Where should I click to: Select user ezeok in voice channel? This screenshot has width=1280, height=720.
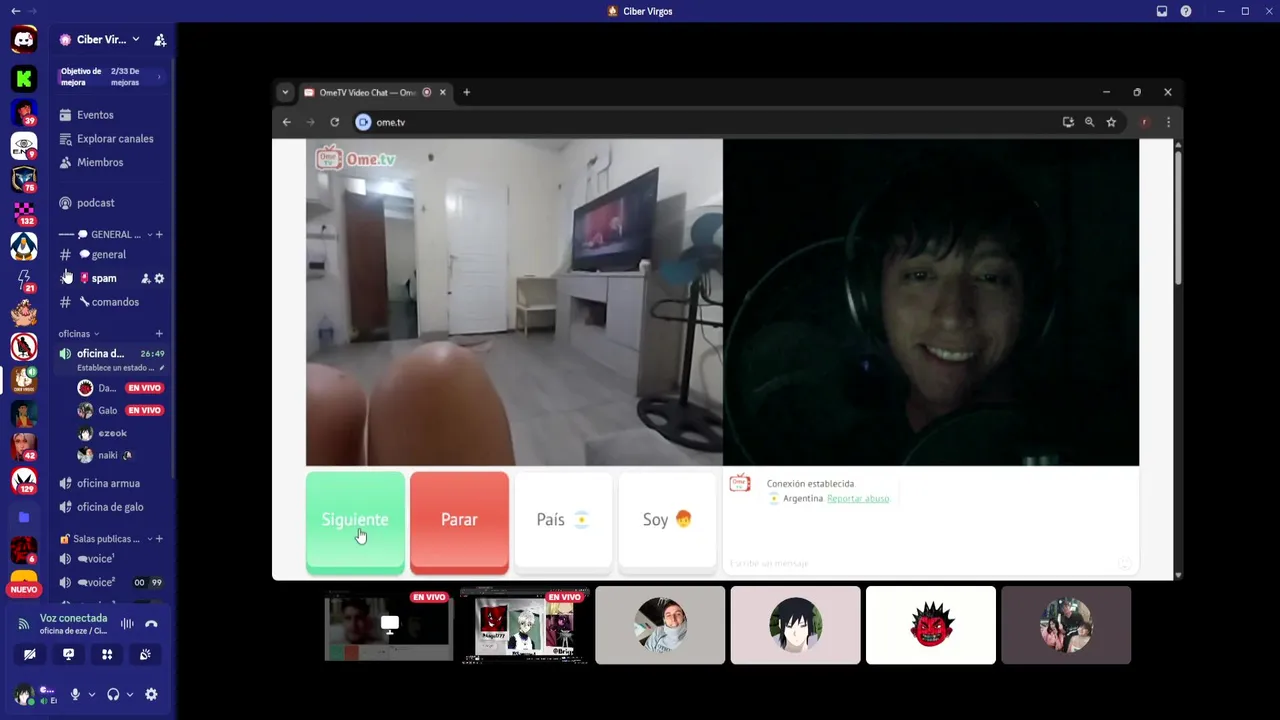click(112, 433)
